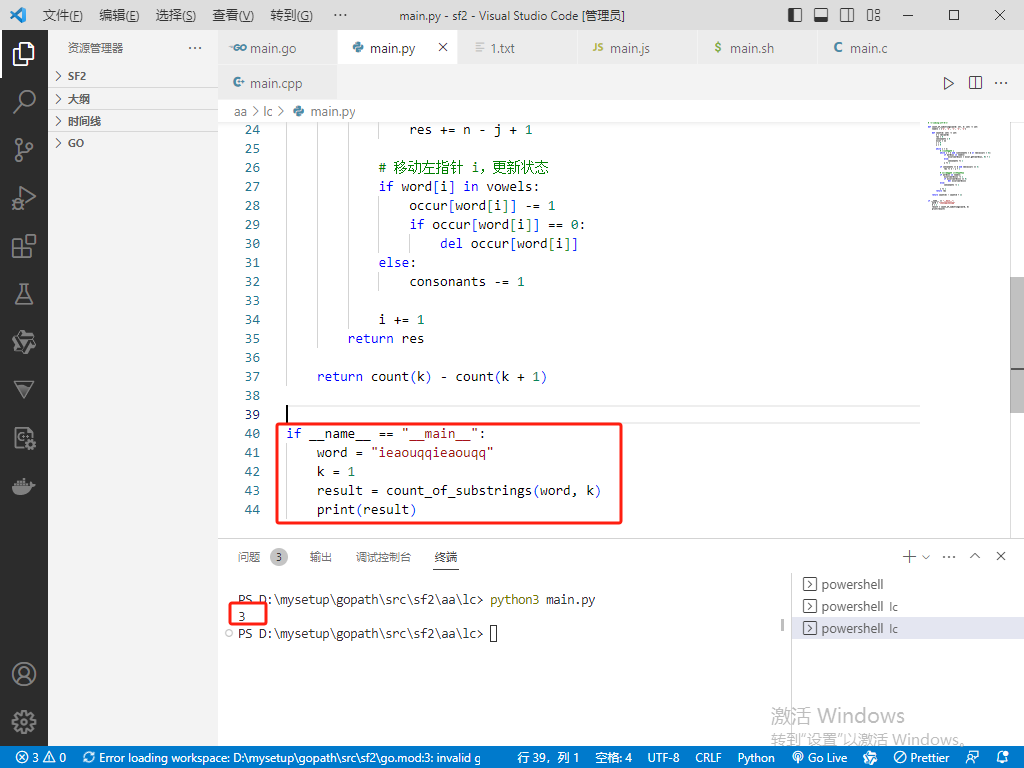
Task: Open Explorer panel more actions ellipsis
Action: tap(195, 48)
